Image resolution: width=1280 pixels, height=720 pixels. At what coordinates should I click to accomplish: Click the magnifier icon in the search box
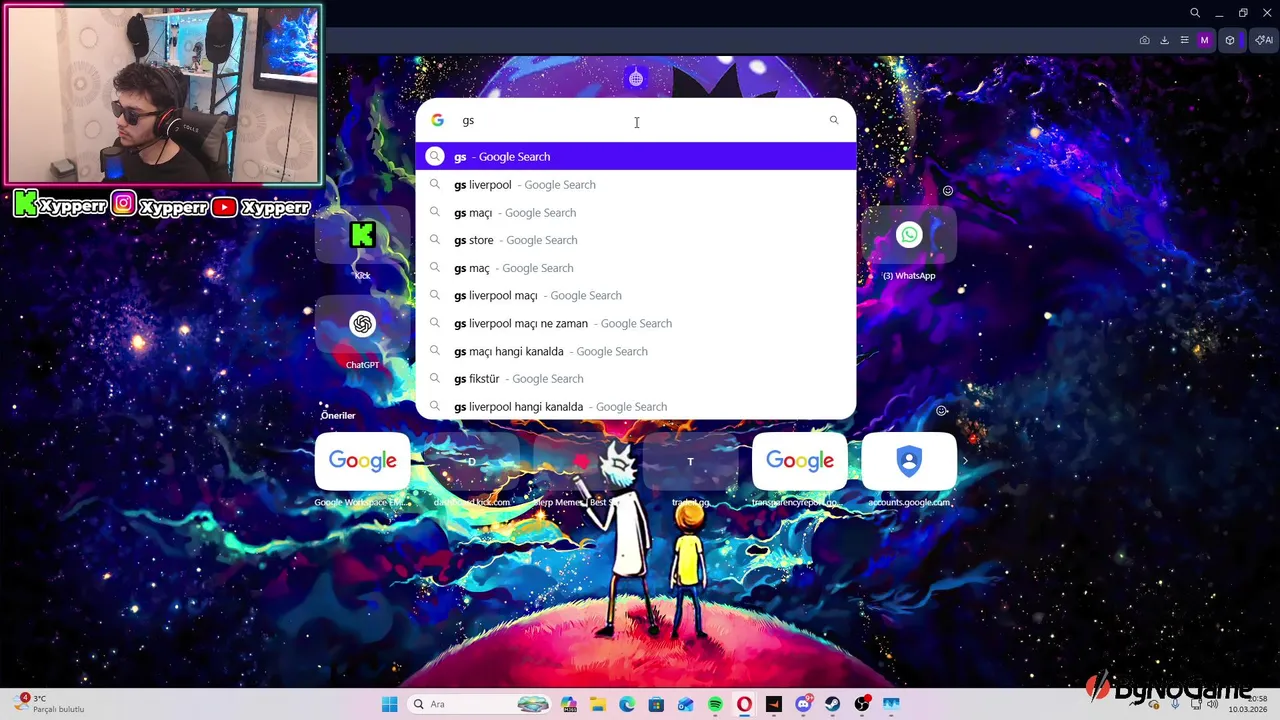833,120
